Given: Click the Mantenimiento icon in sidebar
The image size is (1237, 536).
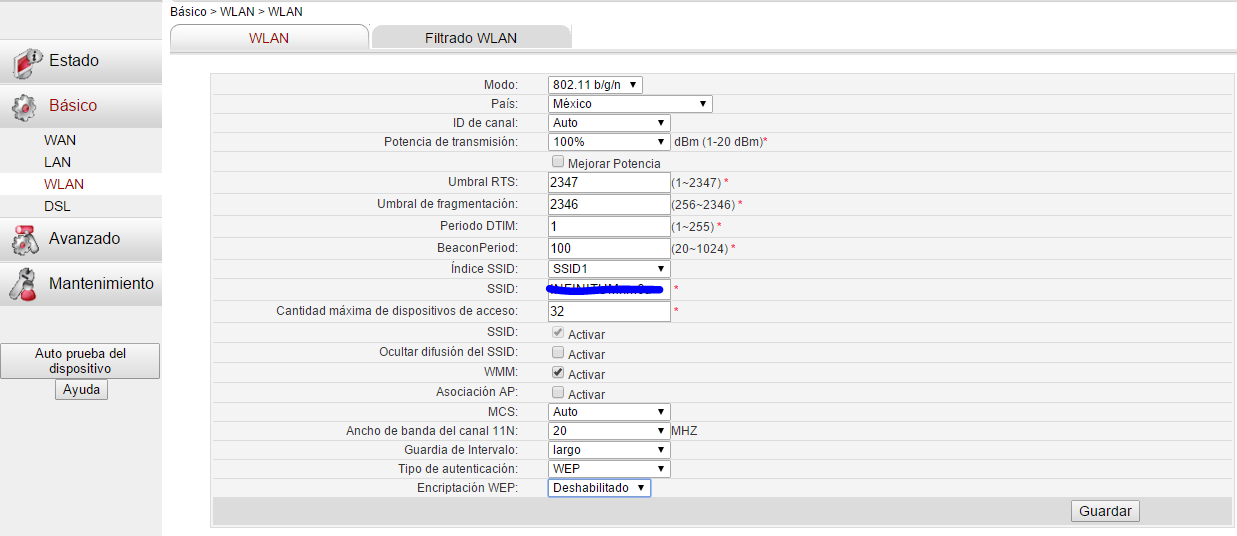Looking at the screenshot, I should pos(25,284).
